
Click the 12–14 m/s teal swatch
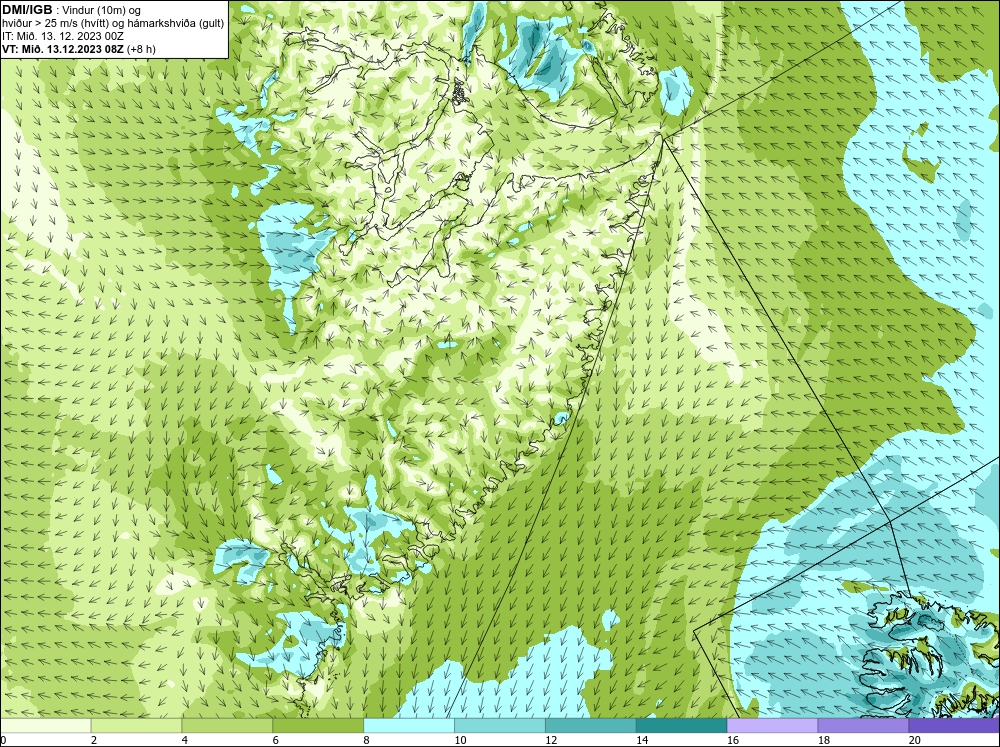point(591,726)
